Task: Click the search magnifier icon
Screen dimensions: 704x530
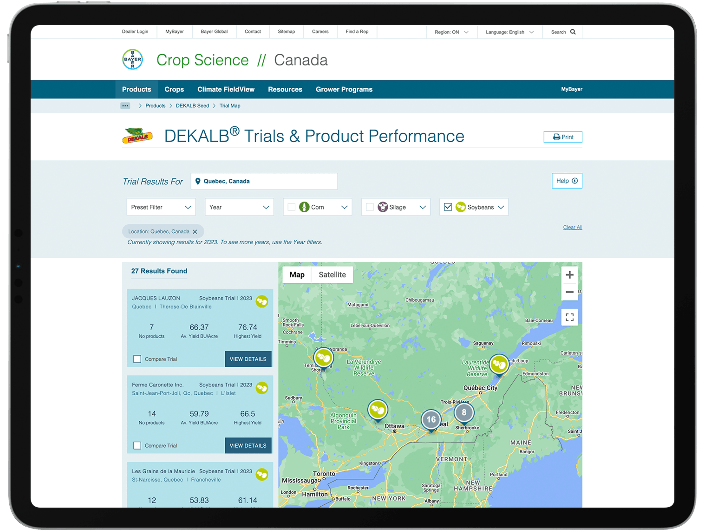Action: pos(573,32)
